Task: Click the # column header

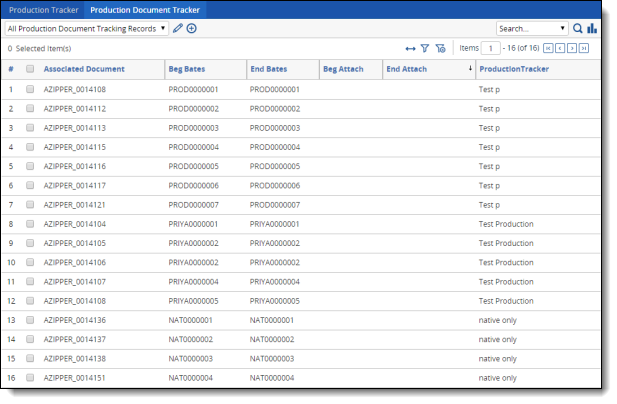Action: (11, 69)
